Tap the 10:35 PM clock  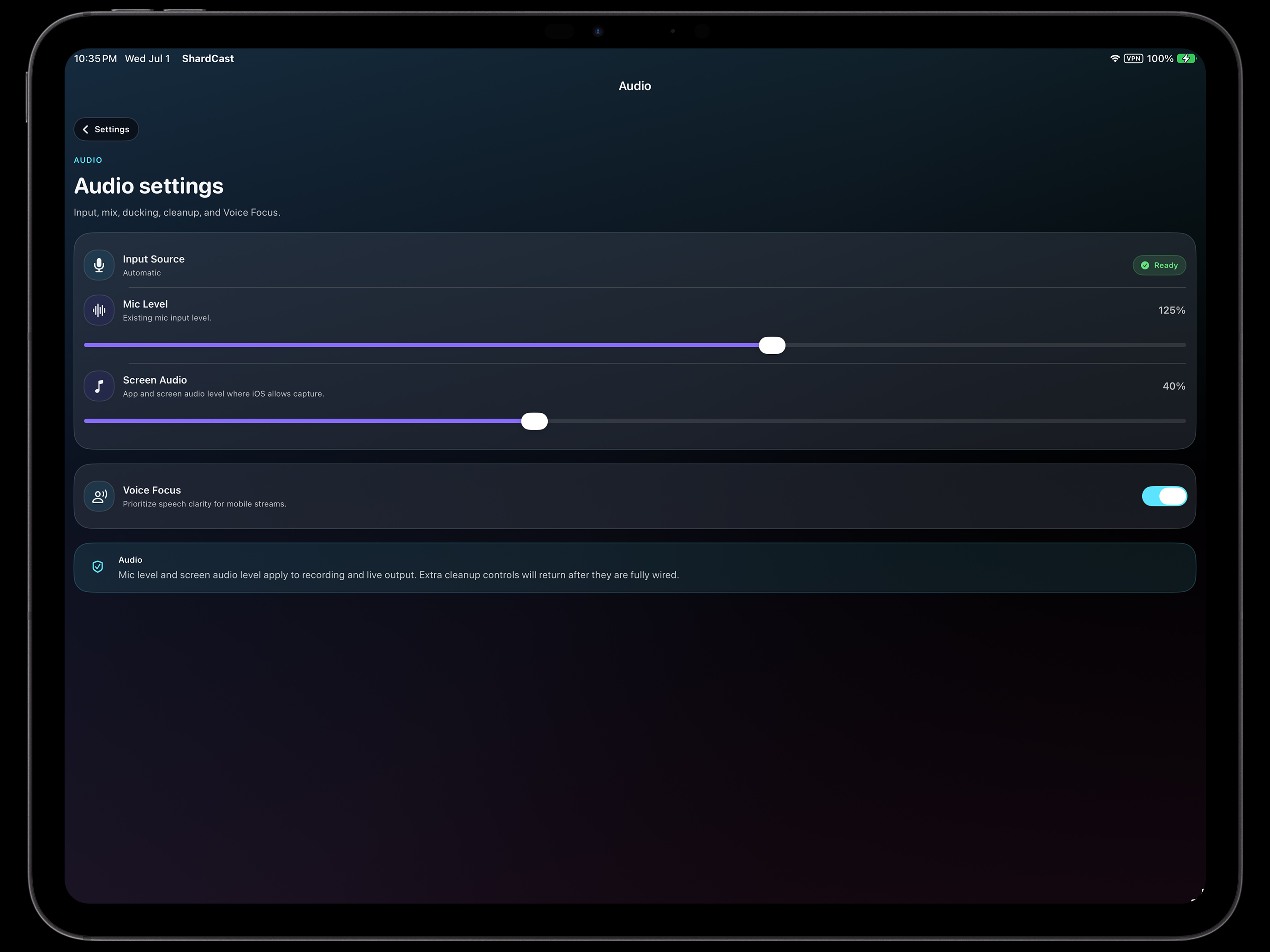96,59
